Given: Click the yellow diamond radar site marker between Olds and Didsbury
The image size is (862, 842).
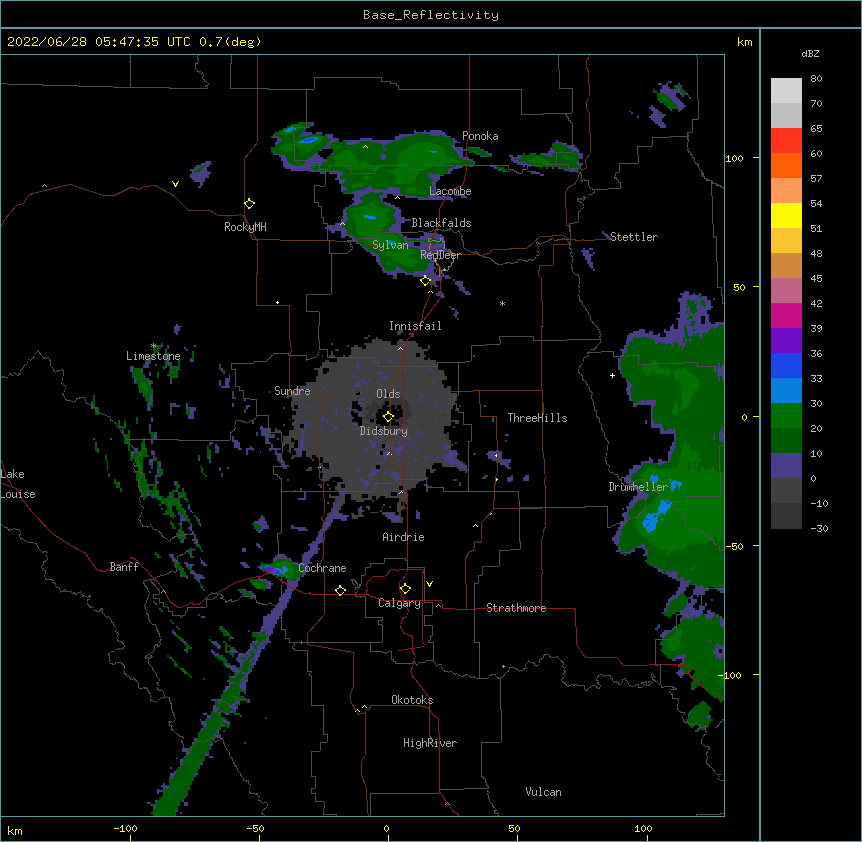Looking at the screenshot, I should (x=388, y=417).
